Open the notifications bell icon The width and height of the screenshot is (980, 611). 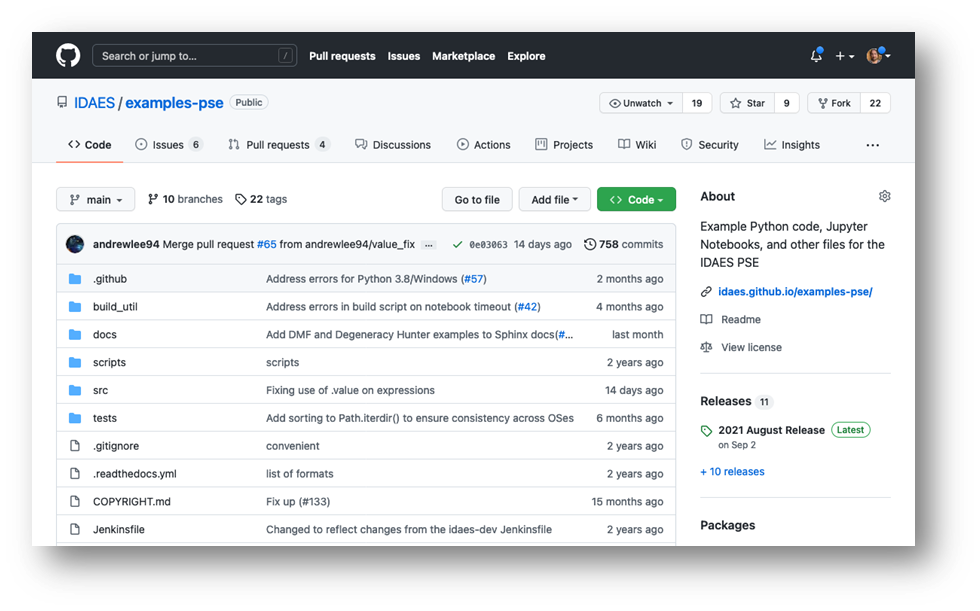pyautogui.click(x=816, y=56)
